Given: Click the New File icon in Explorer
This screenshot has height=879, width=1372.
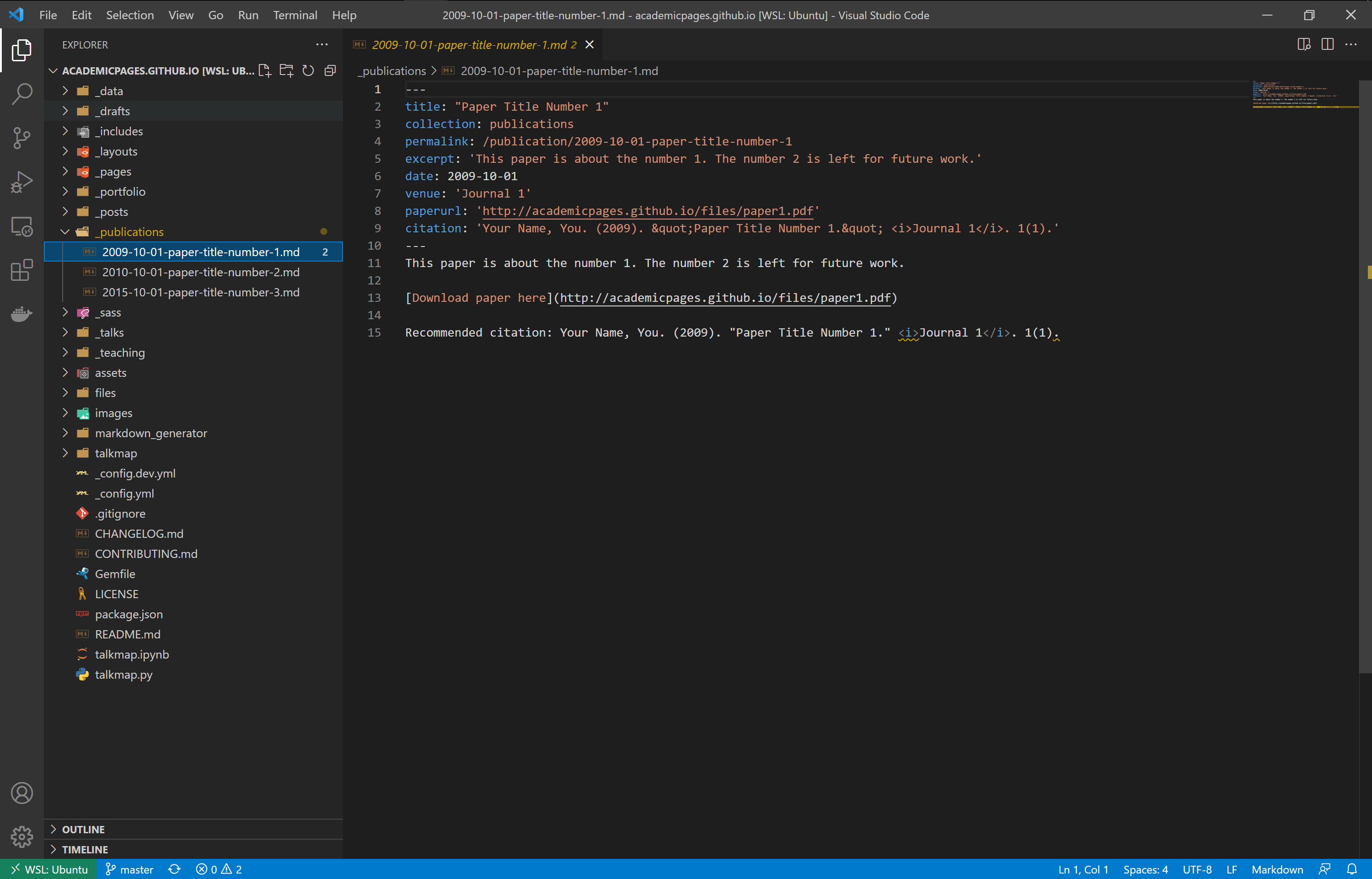Looking at the screenshot, I should click(265, 71).
